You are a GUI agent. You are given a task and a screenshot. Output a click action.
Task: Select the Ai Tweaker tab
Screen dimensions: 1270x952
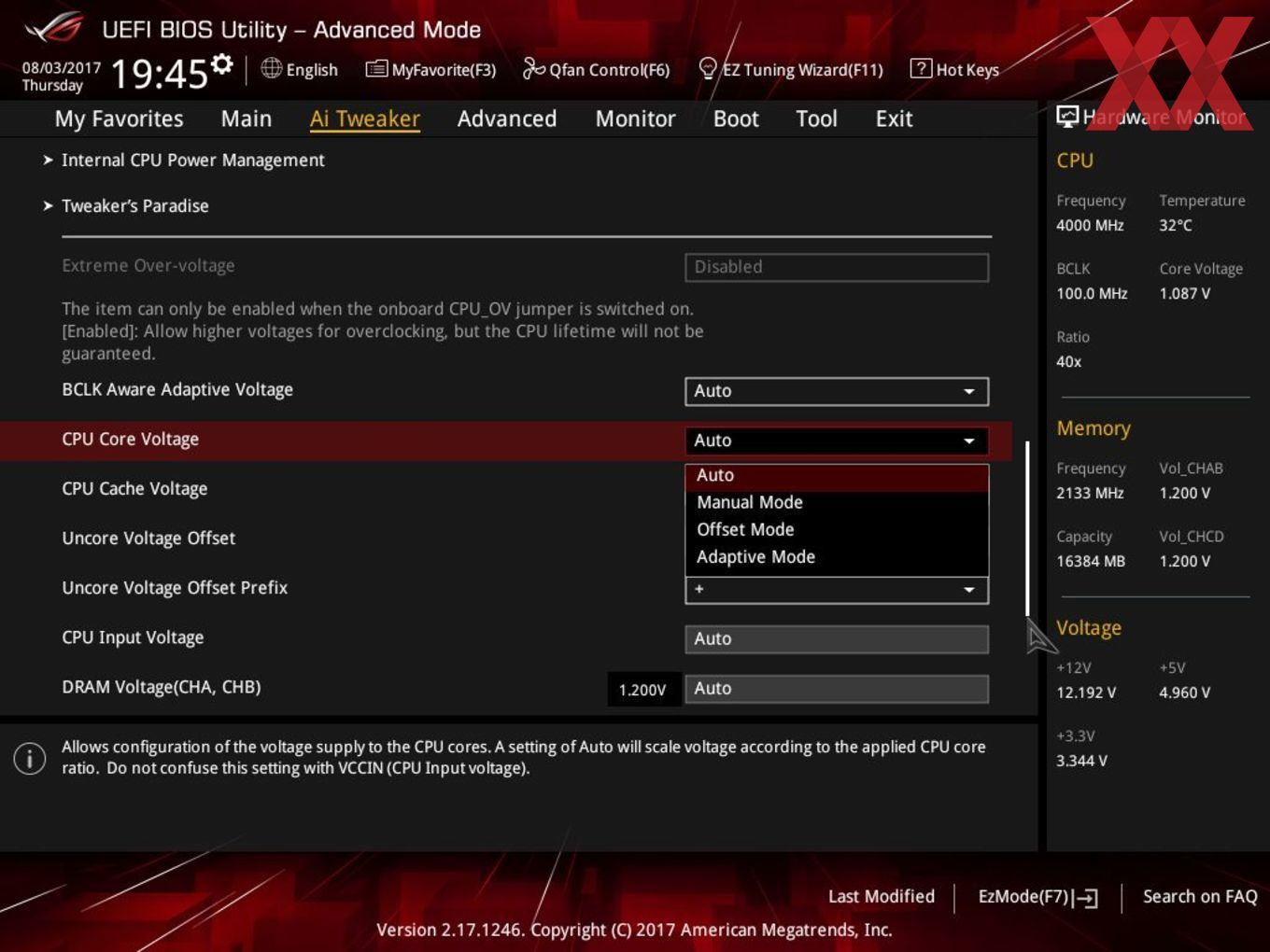364,119
